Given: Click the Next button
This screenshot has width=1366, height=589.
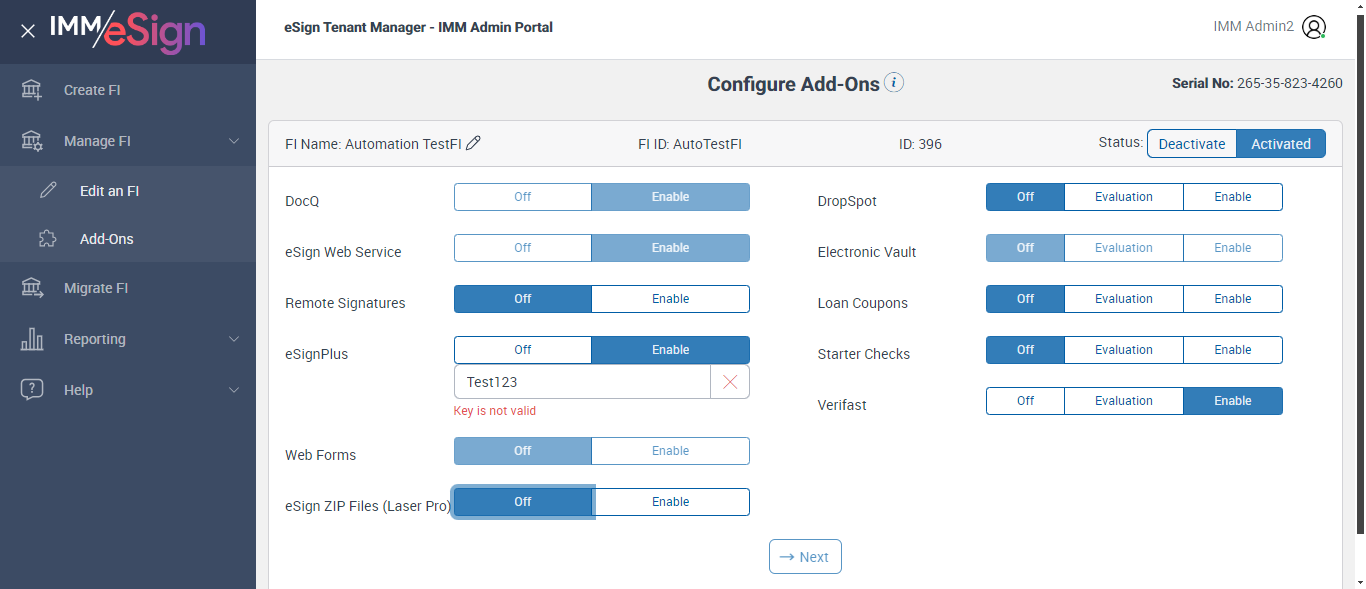Looking at the screenshot, I should pos(805,557).
